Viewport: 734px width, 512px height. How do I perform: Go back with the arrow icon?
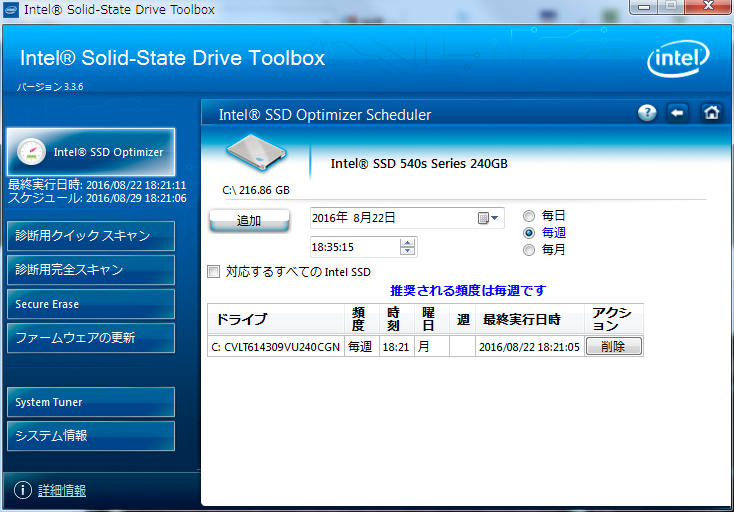tap(677, 113)
